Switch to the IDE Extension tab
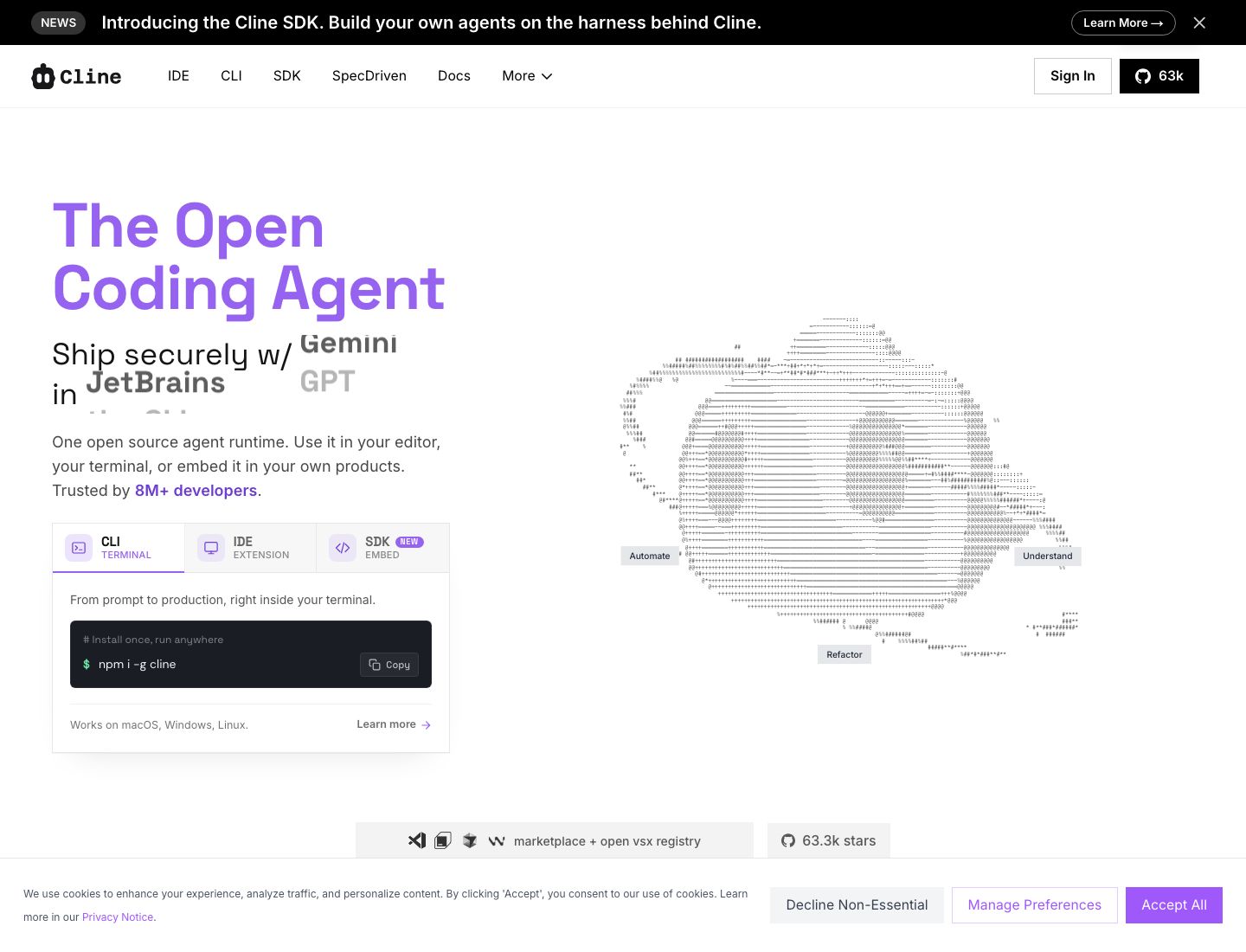 click(250, 548)
